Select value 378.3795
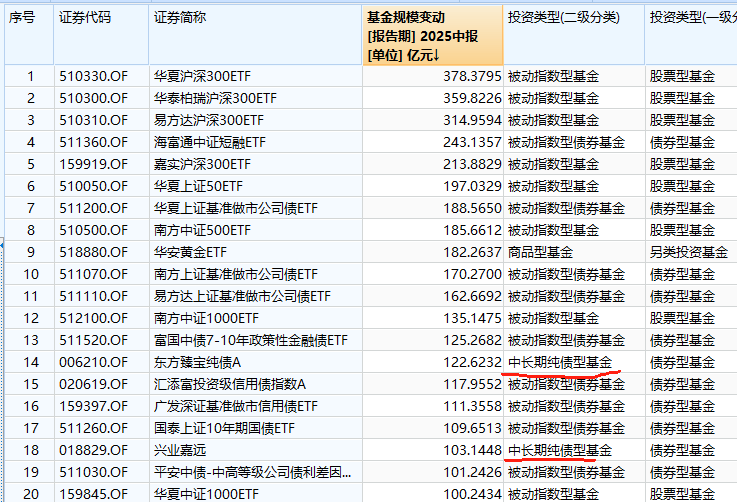This screenshot has width=737, height=502. click(x=472, y=76)
